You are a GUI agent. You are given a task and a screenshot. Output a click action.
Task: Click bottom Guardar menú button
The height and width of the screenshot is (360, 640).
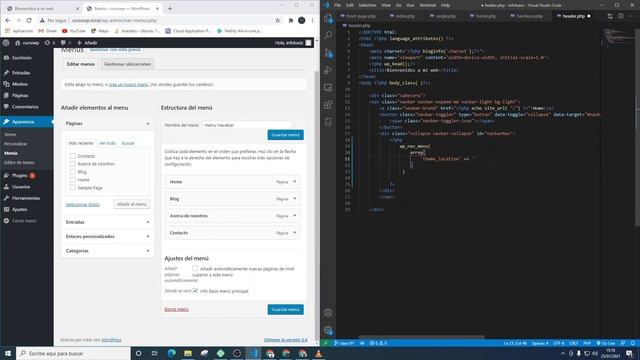[x=286, y=309]
